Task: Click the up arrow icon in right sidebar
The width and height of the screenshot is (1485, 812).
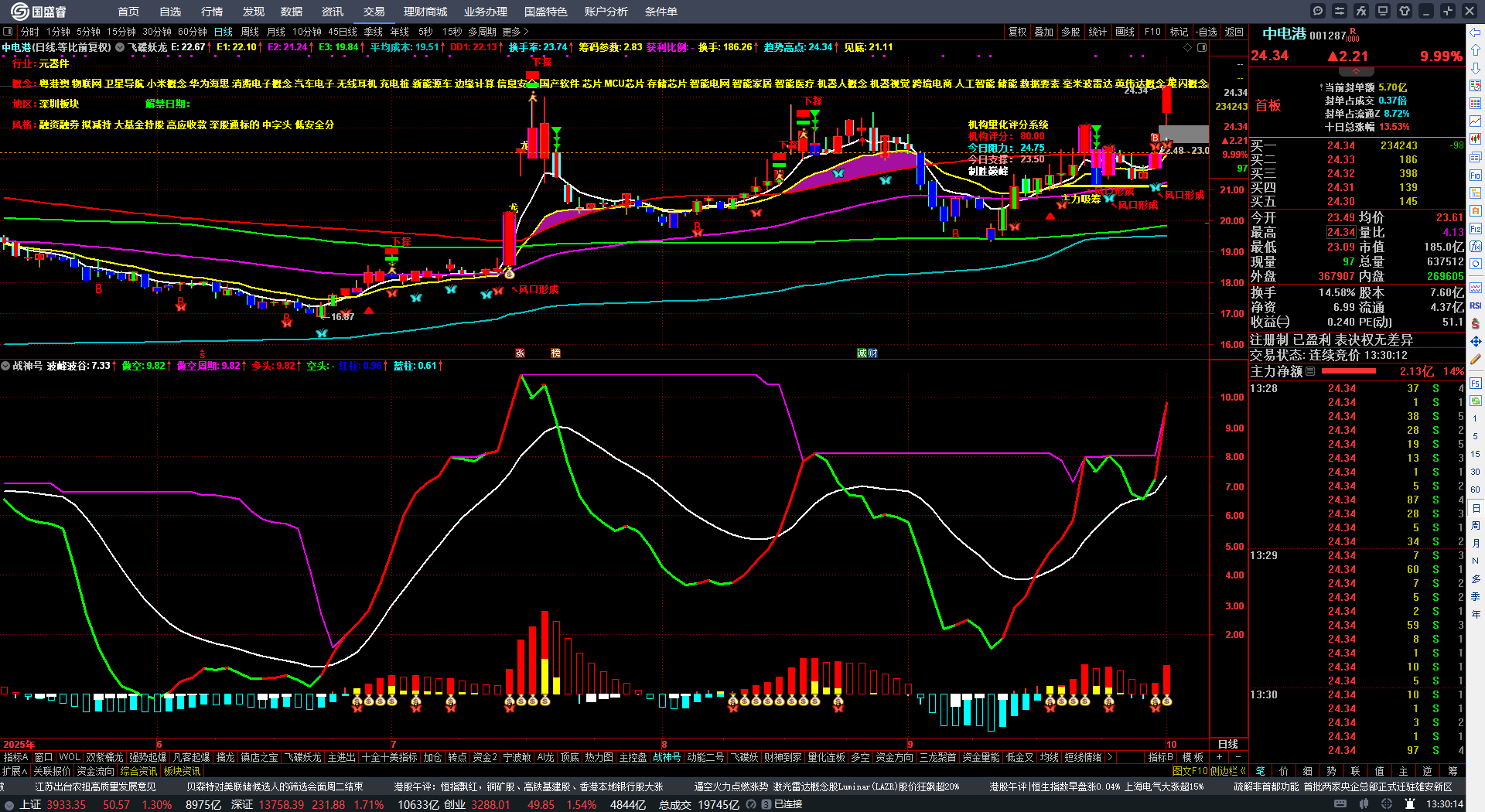Action: click(1476, 49)
